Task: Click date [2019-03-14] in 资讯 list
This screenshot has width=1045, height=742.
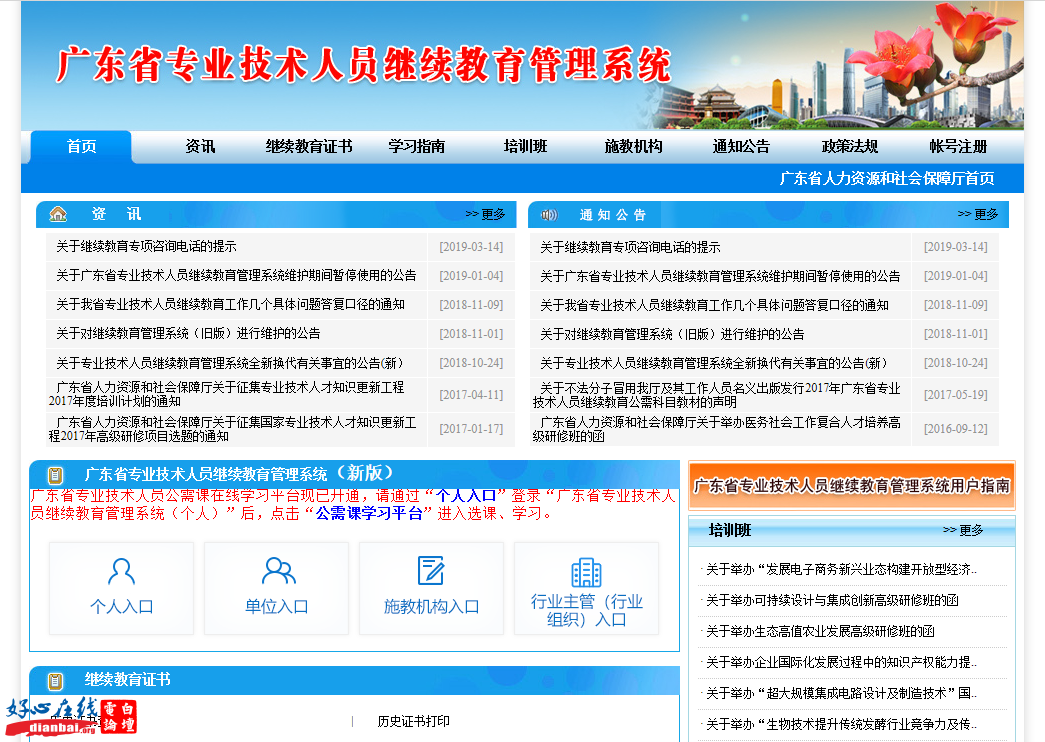Action: (x=471, y=247)
